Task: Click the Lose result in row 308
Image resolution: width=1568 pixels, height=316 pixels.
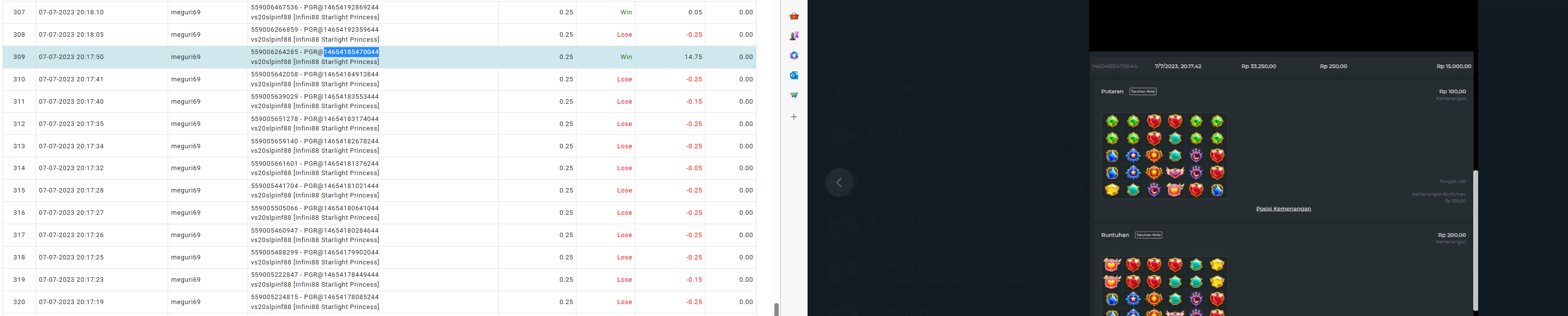Action: coord(625,35)
